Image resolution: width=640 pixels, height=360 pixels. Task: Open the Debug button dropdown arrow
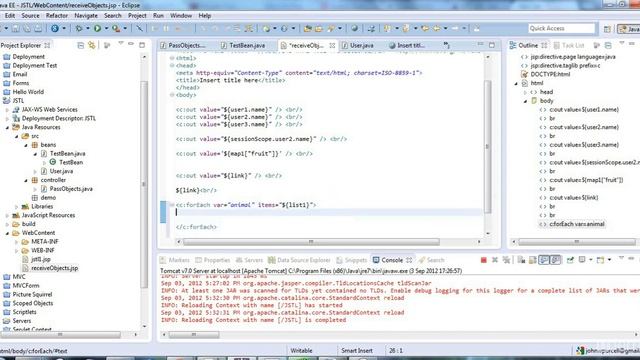click(x=87, y=29)
